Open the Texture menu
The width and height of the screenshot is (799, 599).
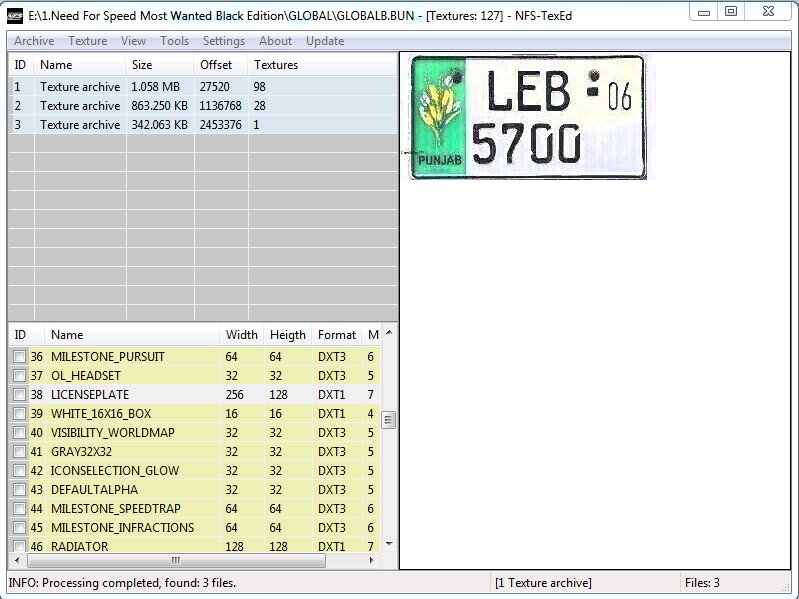(x=88, y=41)
